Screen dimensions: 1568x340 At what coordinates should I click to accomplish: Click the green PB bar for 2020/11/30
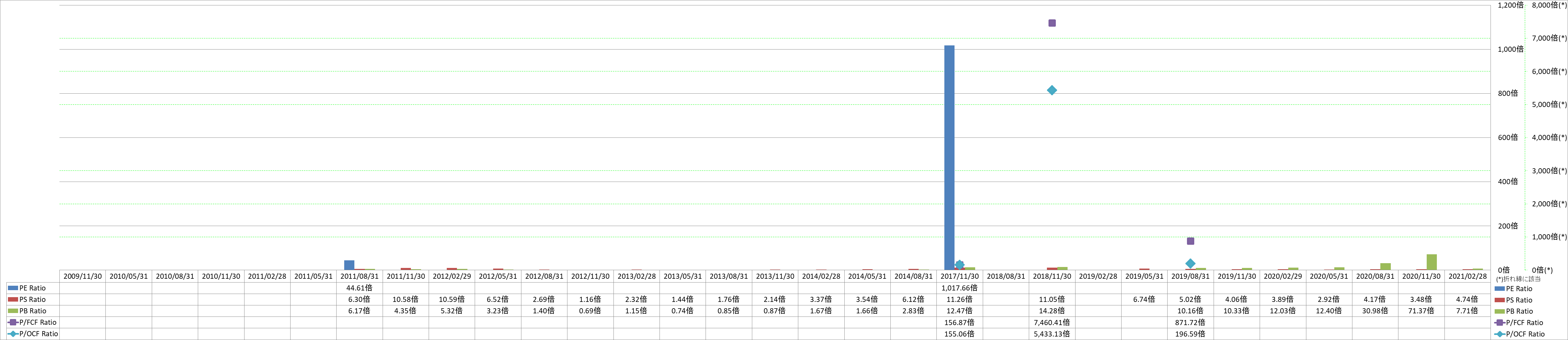(x=1432, y=262)
